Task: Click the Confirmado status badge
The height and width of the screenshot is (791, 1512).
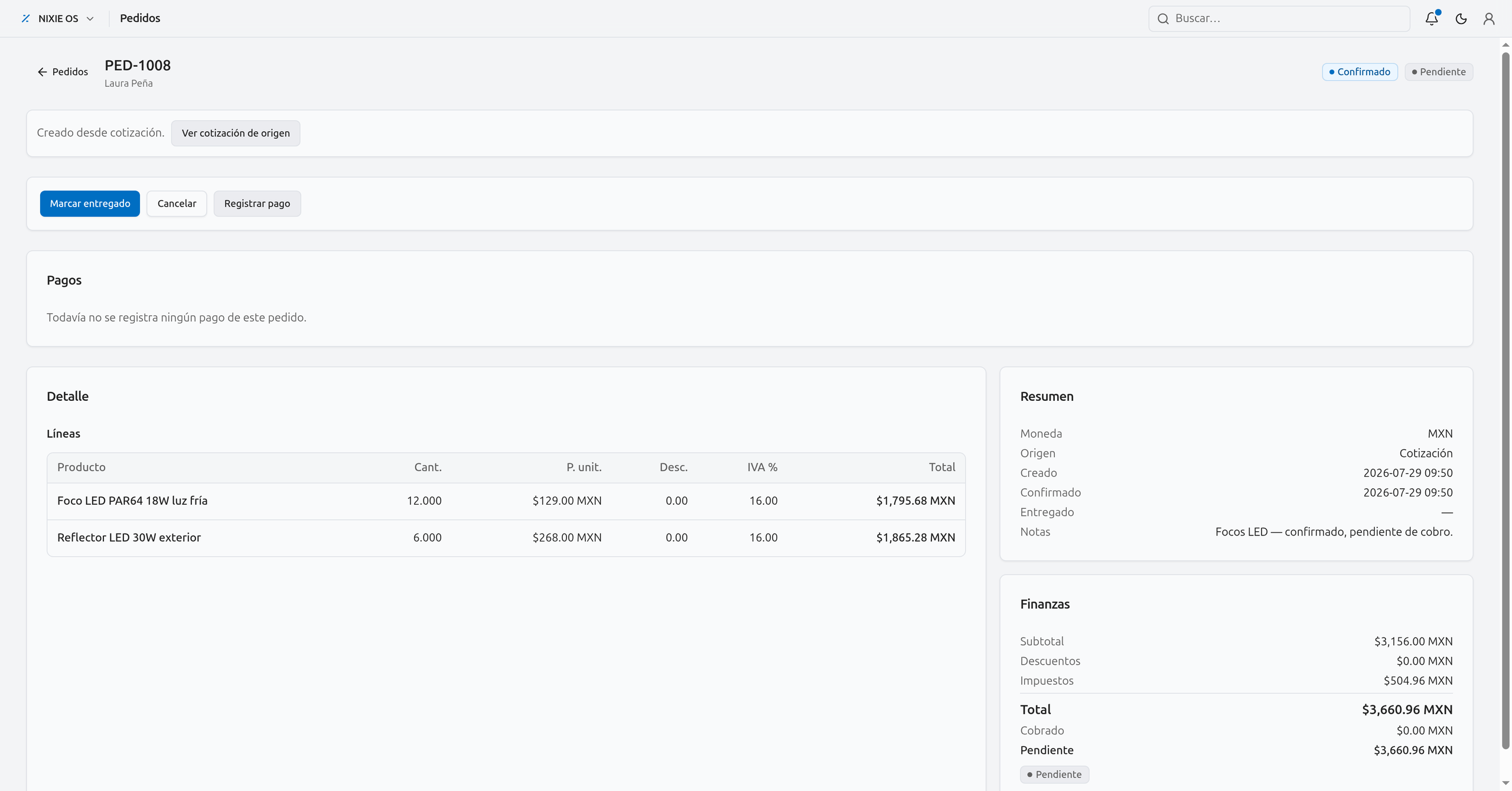Action: (1360, 71)
